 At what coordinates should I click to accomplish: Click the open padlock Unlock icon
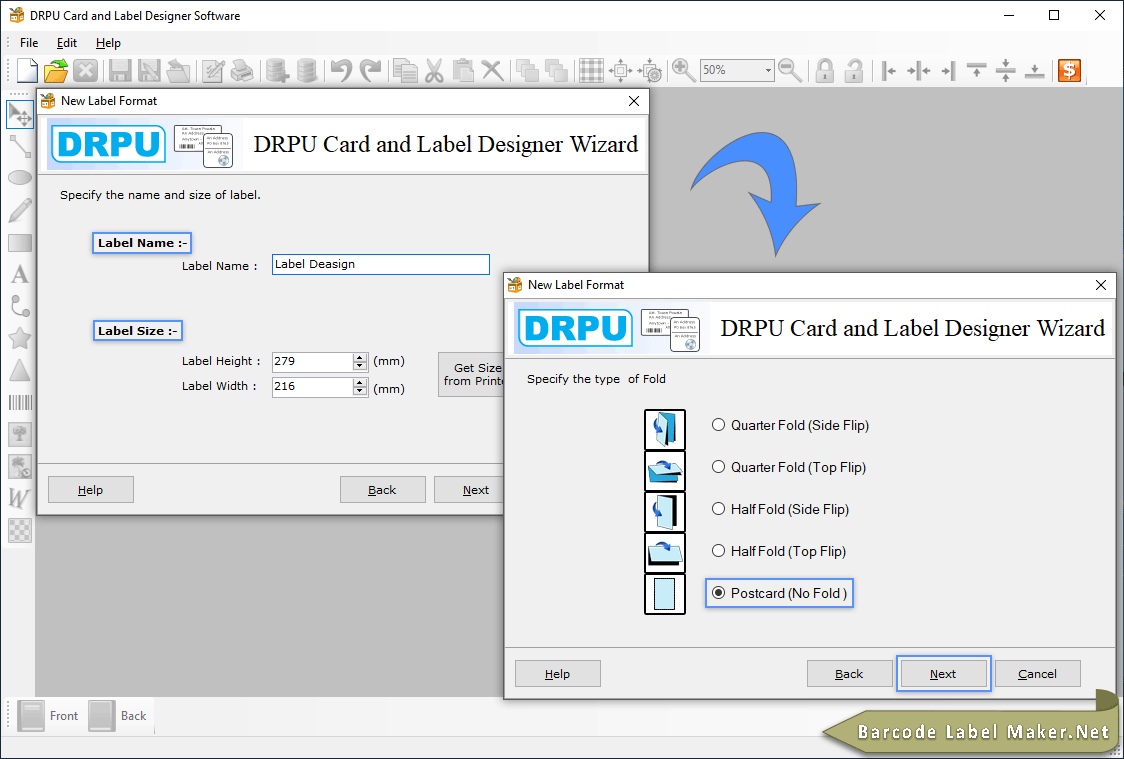click(854, 70)
